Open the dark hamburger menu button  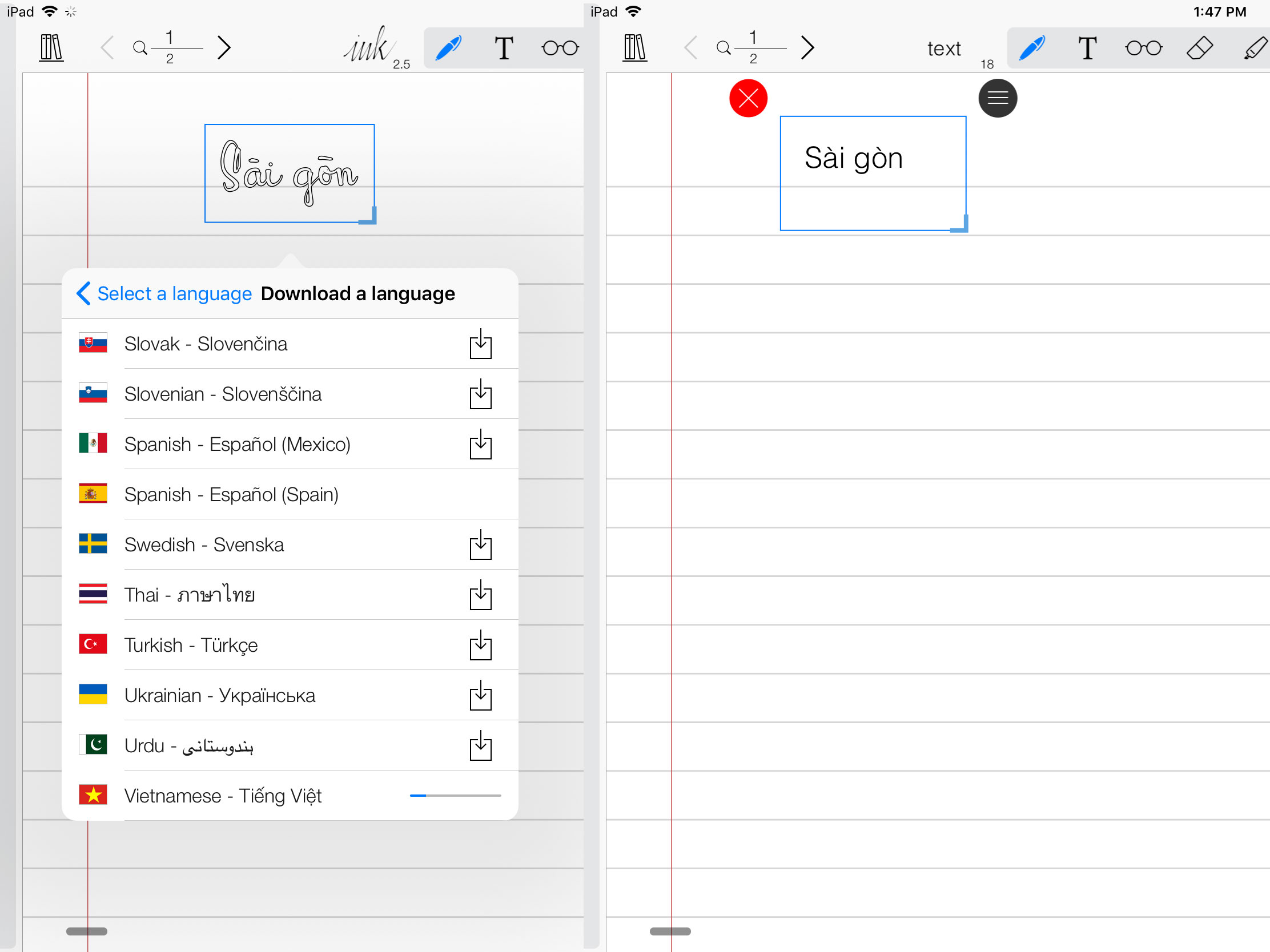997,98
